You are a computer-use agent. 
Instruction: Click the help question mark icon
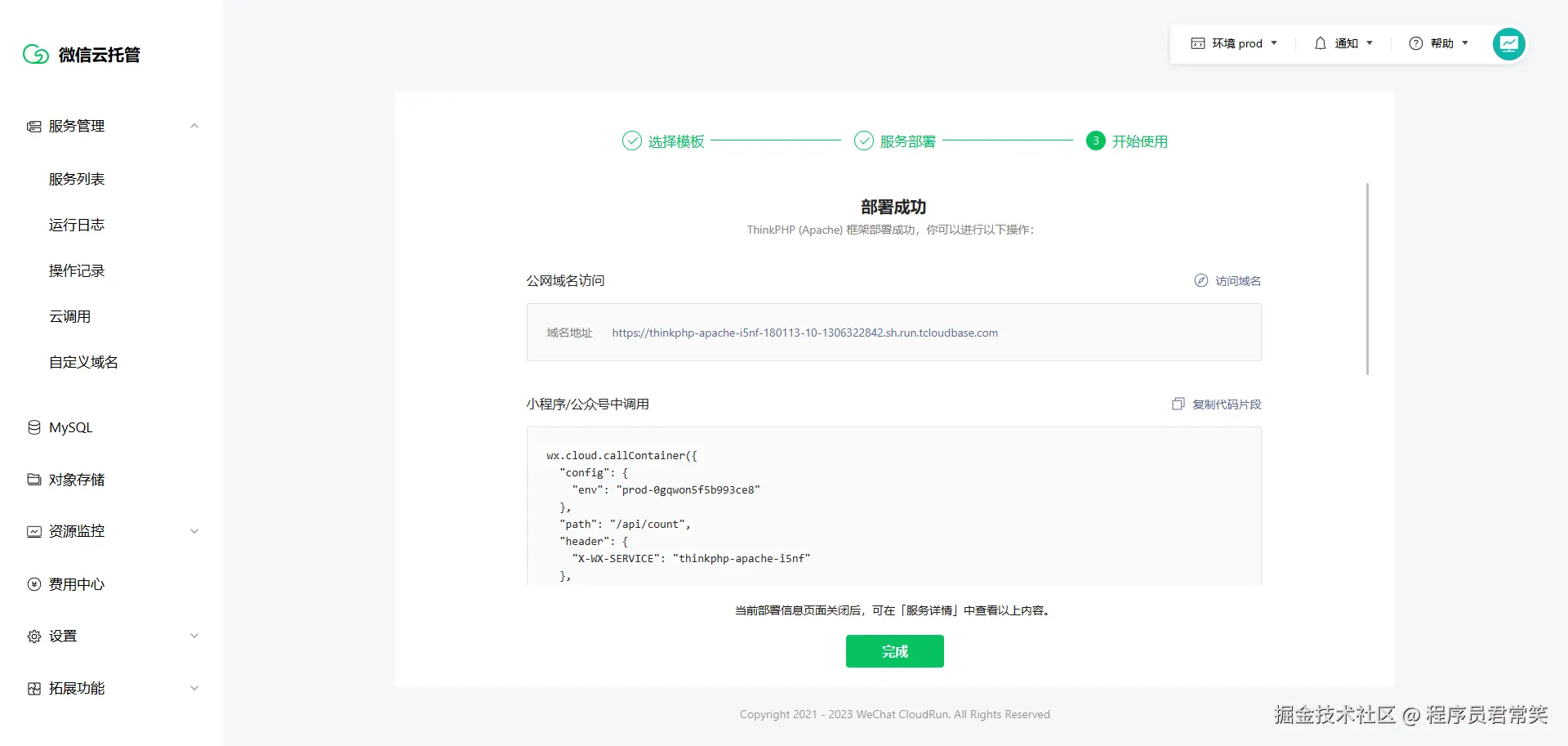coord(1416,43)
